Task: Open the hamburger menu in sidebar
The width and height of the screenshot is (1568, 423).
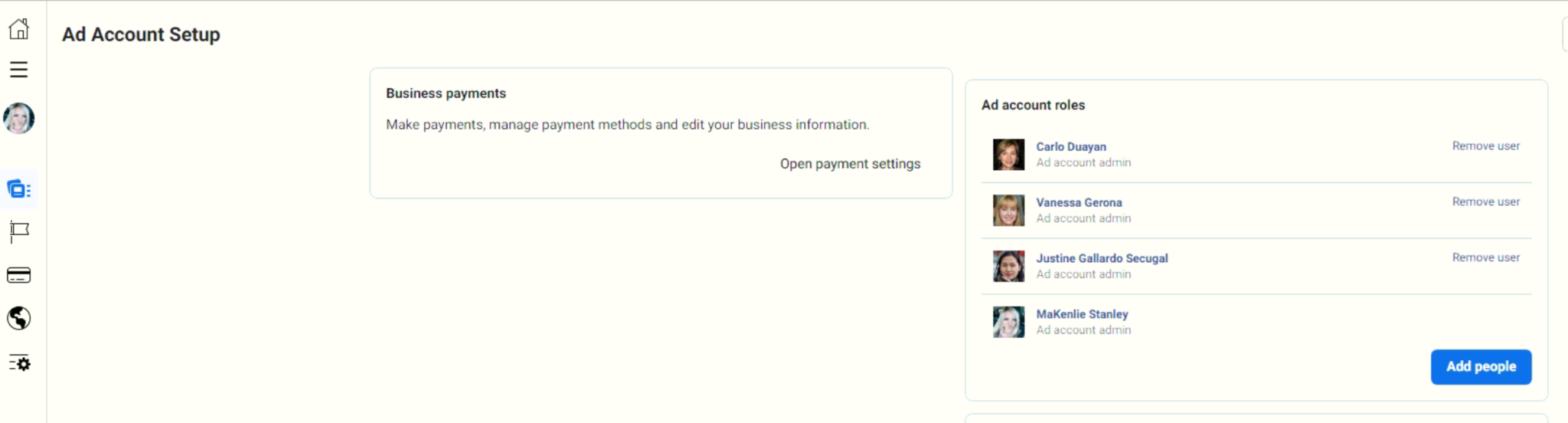Action: 19,70
